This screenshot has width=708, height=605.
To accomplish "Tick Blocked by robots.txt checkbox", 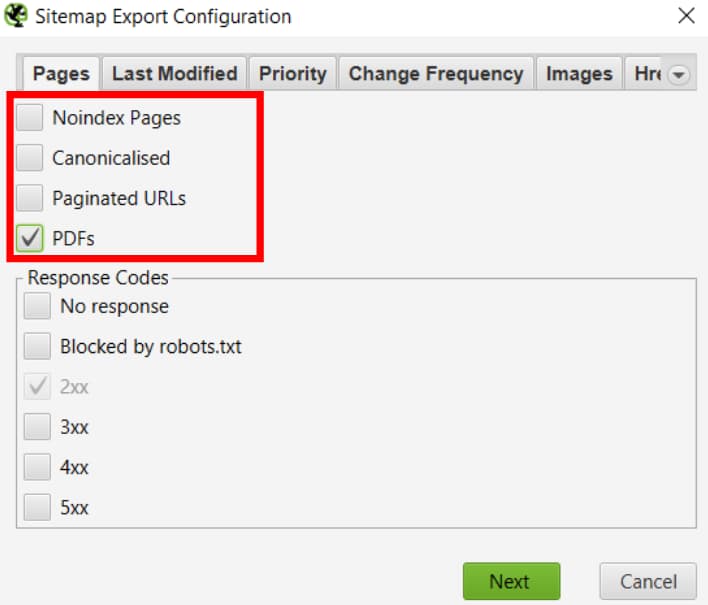I will [37, 346].
